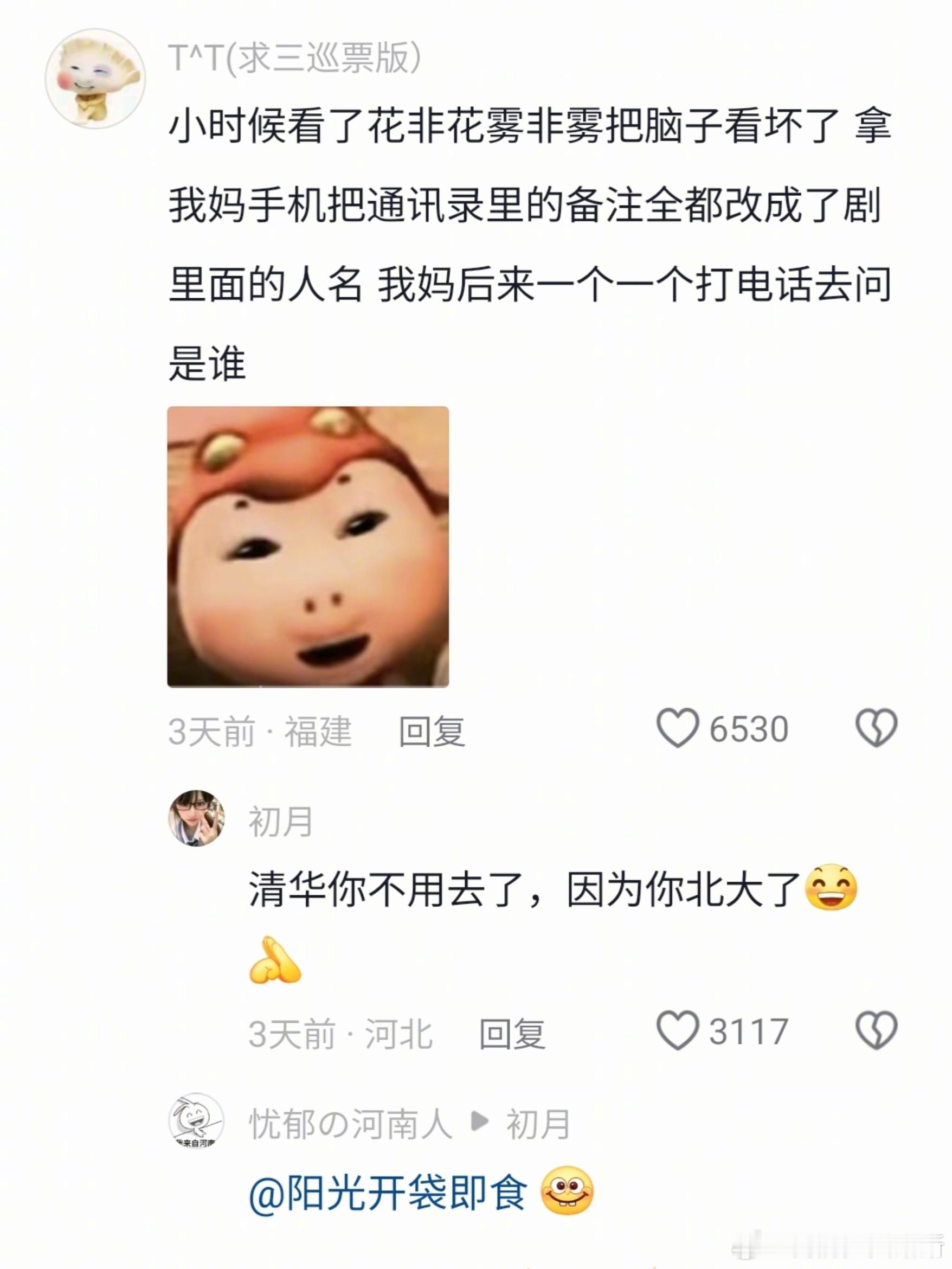View the pig meme image attachment
Image resolution: width=952 pixels, height=1269 pixels.
point(308,547)
